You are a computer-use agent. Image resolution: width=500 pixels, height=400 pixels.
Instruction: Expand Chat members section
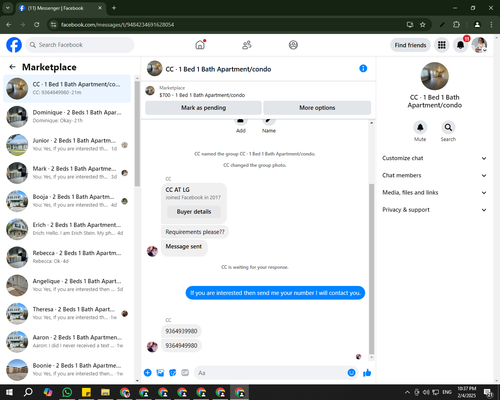tap(434, 175)
